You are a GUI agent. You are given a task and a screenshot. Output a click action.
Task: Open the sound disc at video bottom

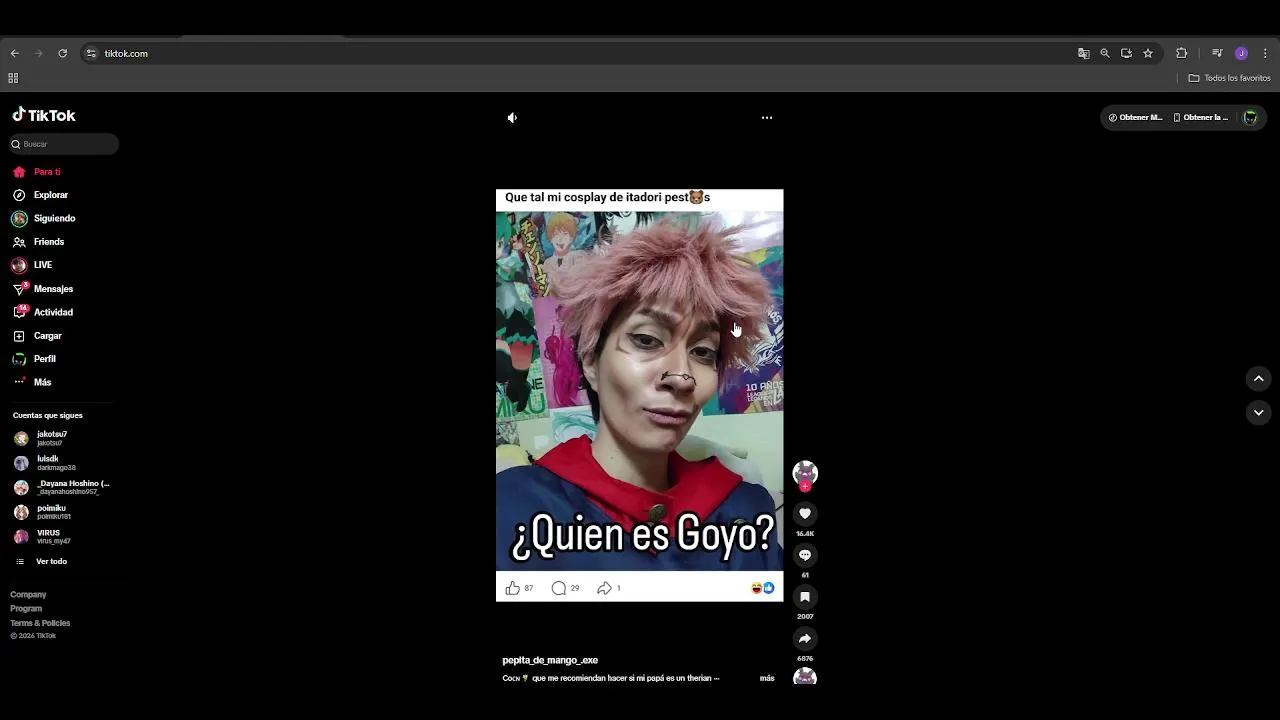pyautogui.click(x=805, y=677)
